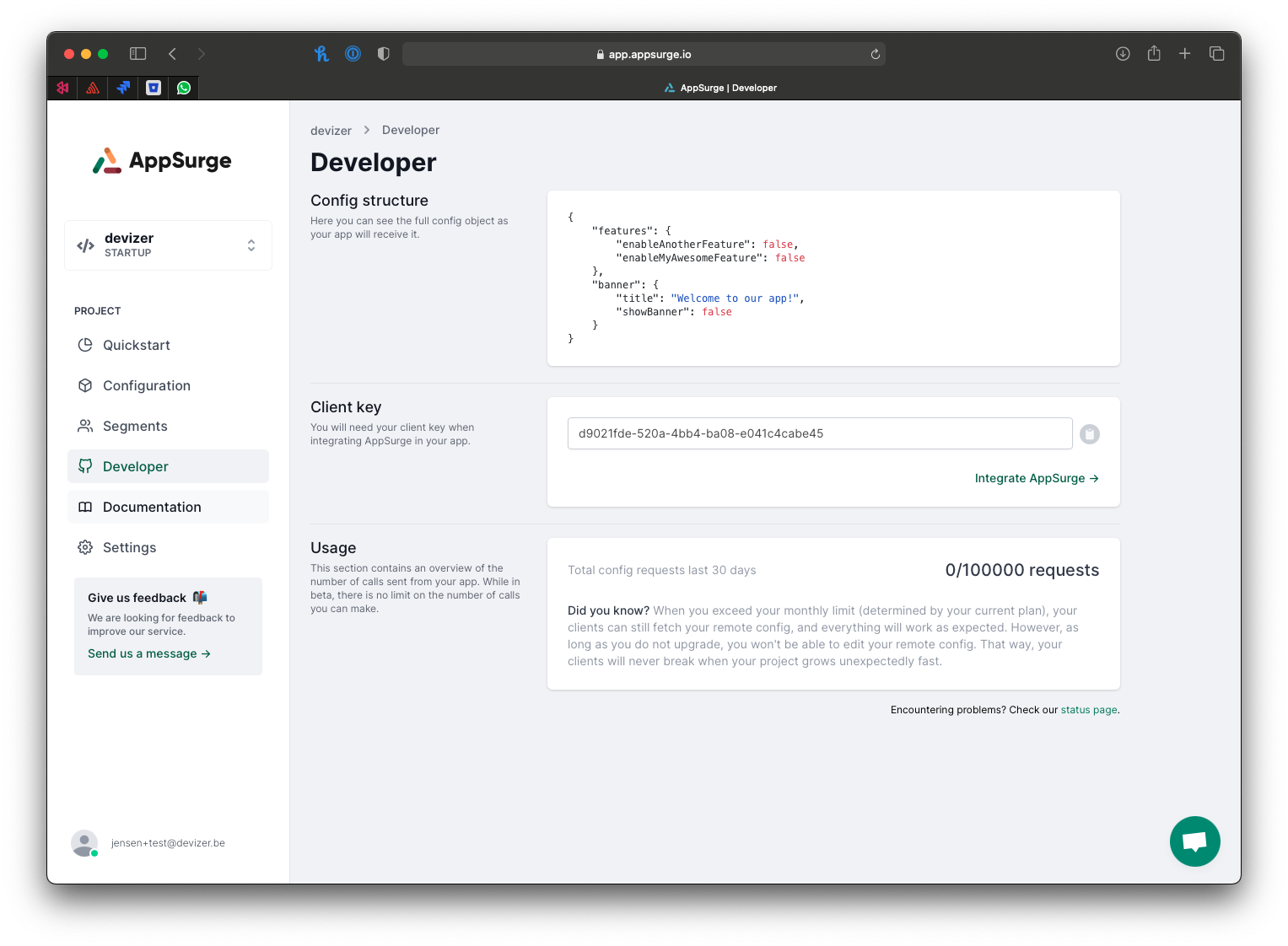
Task: Open Documentation in the sidebar
Action: (x=168, y=507)
